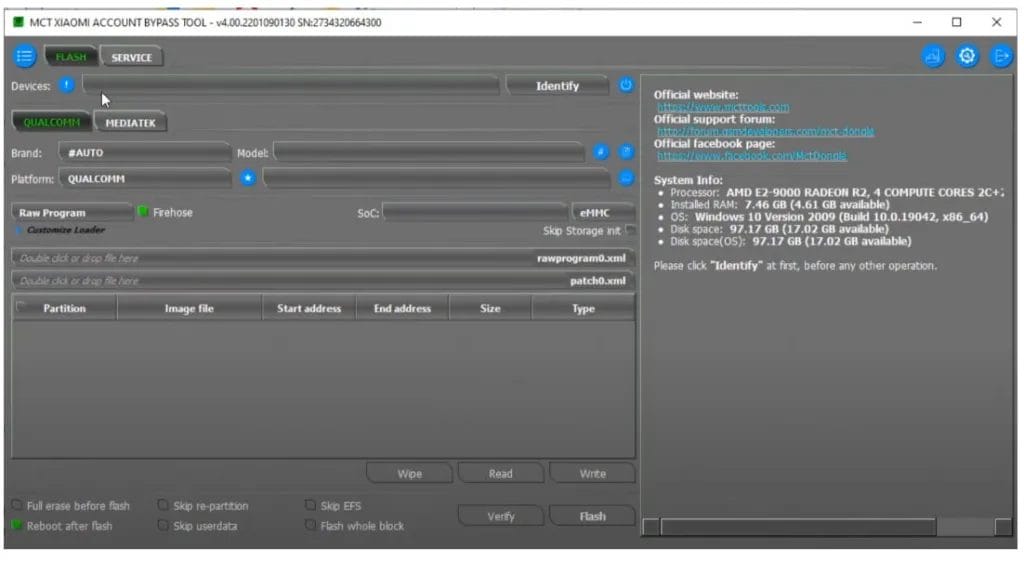1024x578 pixels.
Task: Open the hamburger menu icon
Action: tap(24, 56)
